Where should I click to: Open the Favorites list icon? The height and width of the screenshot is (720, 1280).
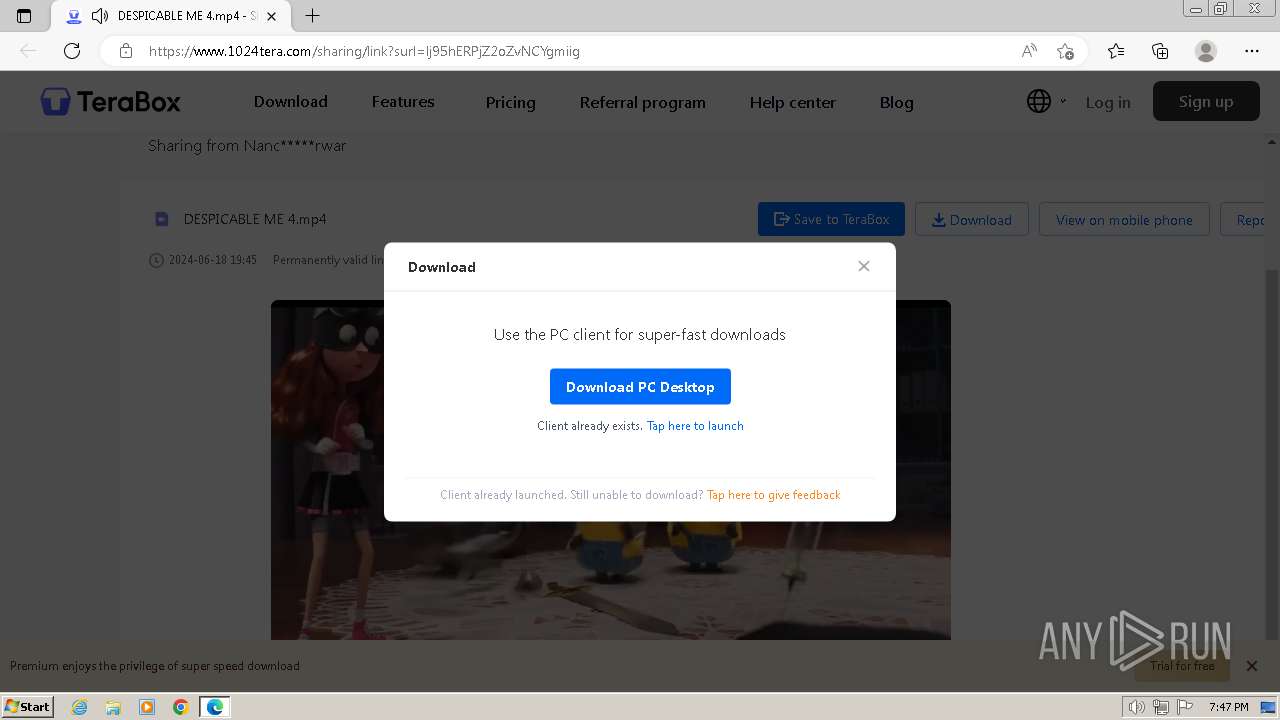pos(1116,51)
